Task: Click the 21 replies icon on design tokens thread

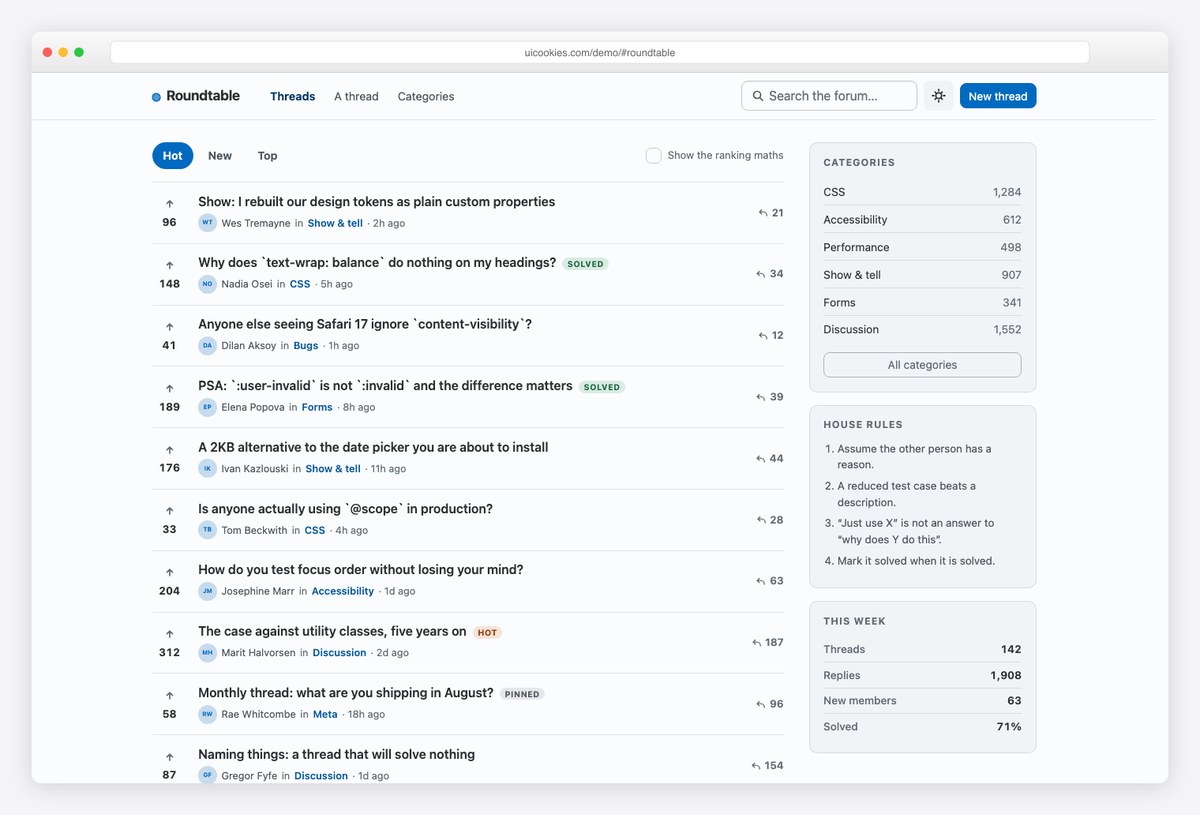Action: coord(763,213)
